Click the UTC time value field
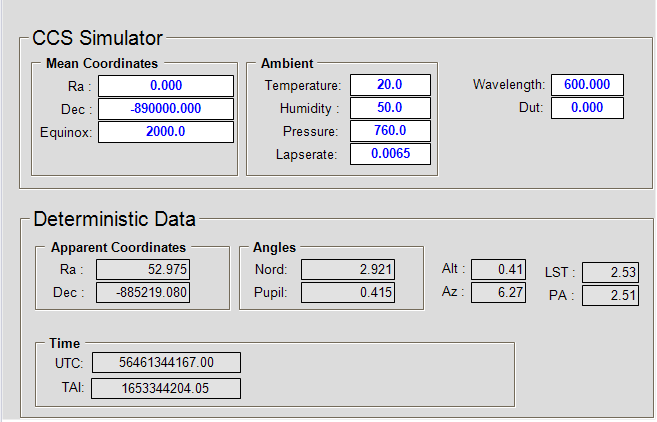Screen dimensions: 657x422 click(166, 363)
